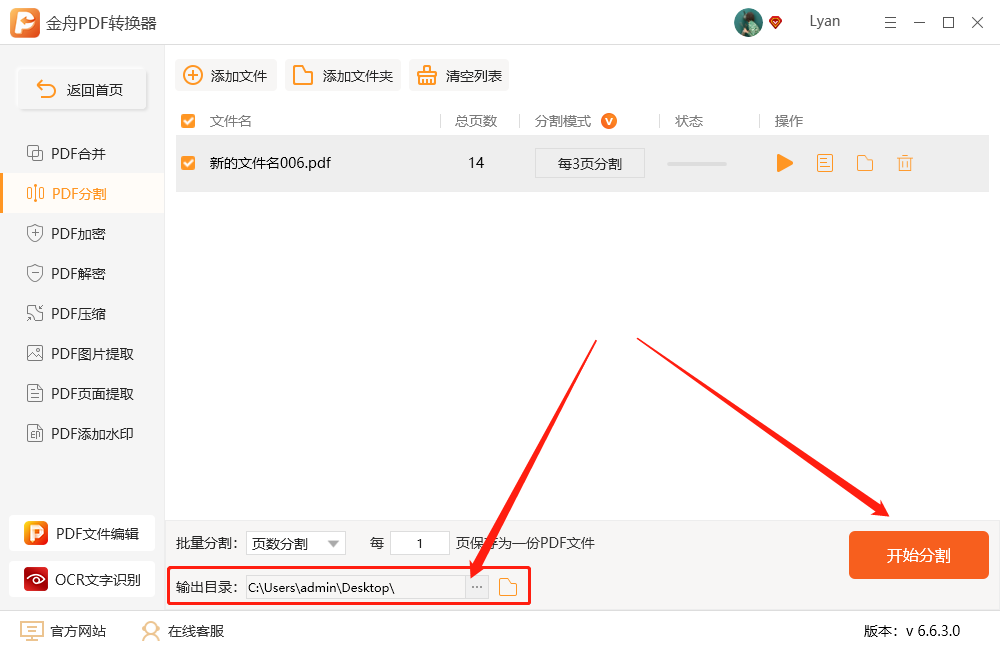Open the PDF压缩 tool
The height and width of the screenshot is (650, 1000).
pyautogui.click(x=82, y=313)
